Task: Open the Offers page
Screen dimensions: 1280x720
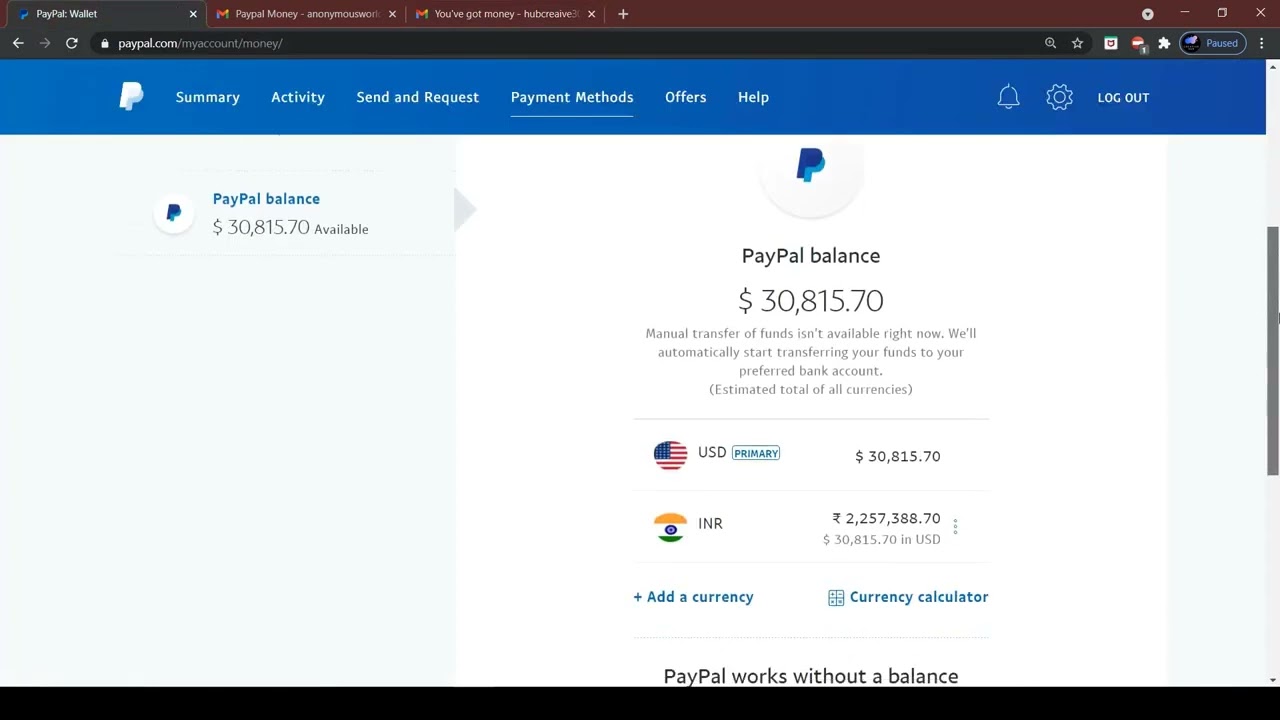Action: point(686,97)
